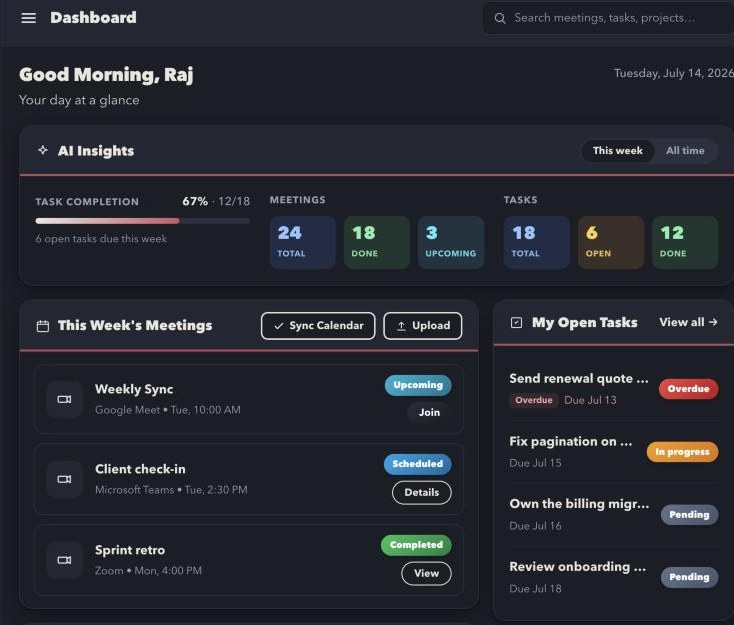734x625 pixels.
Task: Open the 12 Done tasks tile
Action: tap(685, 243)
